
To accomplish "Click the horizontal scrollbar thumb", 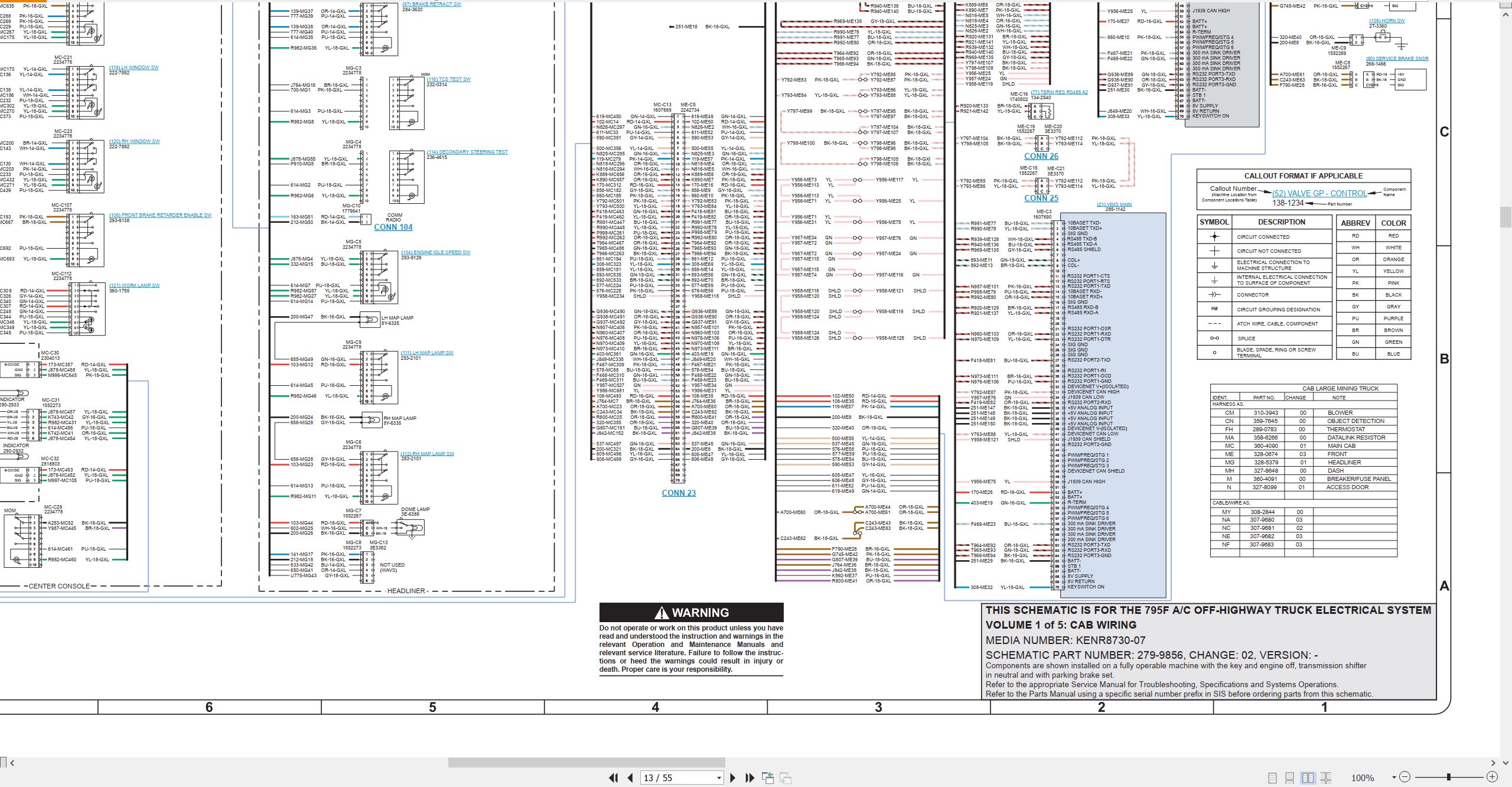I will (586, 763).
